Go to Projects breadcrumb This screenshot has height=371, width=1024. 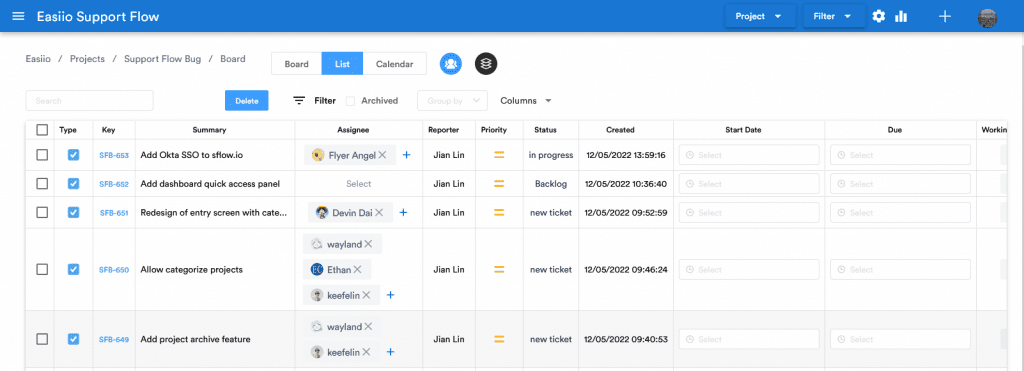[x=88, y=59]
